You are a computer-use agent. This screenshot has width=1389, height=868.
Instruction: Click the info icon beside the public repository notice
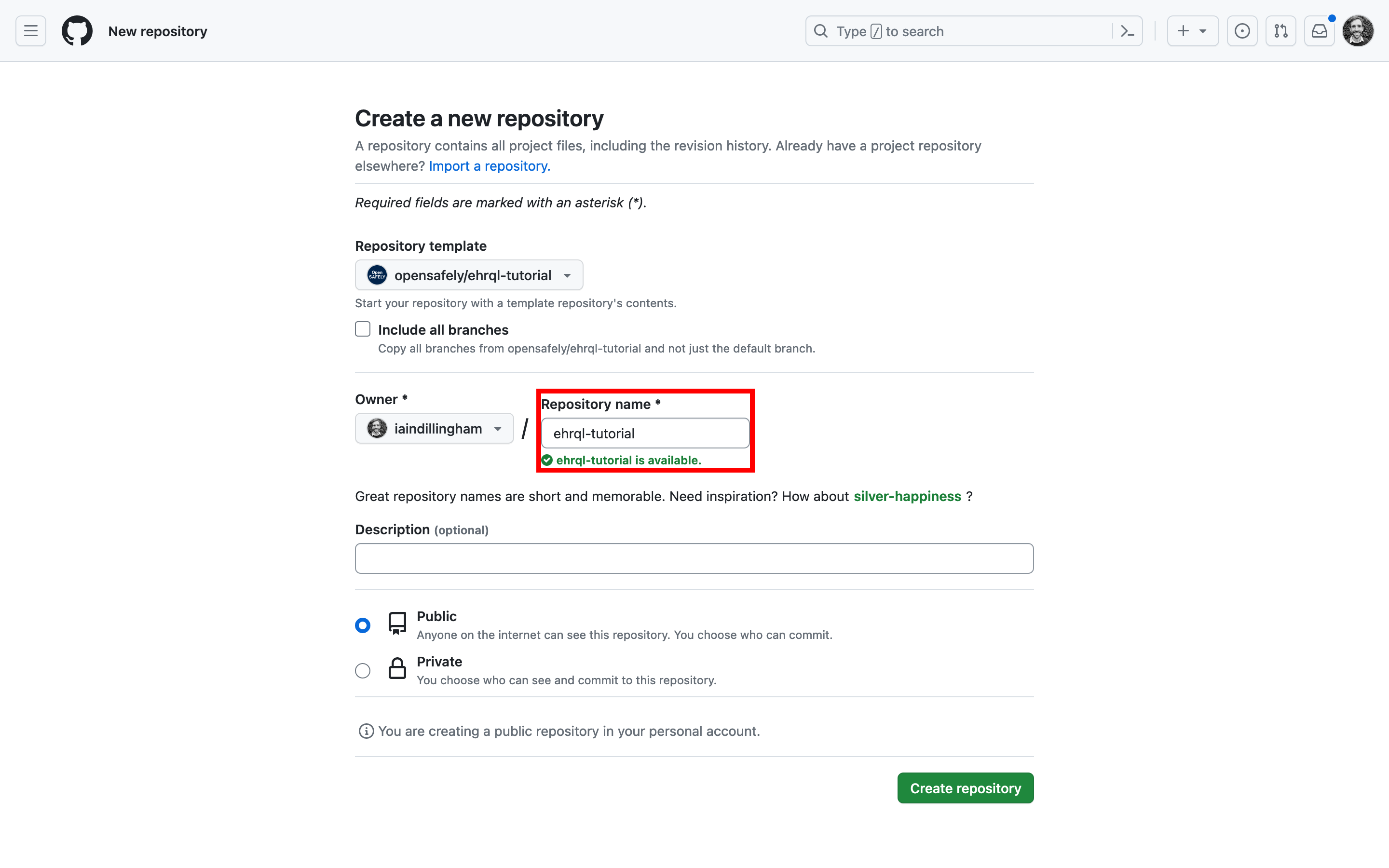click(366, 731)
